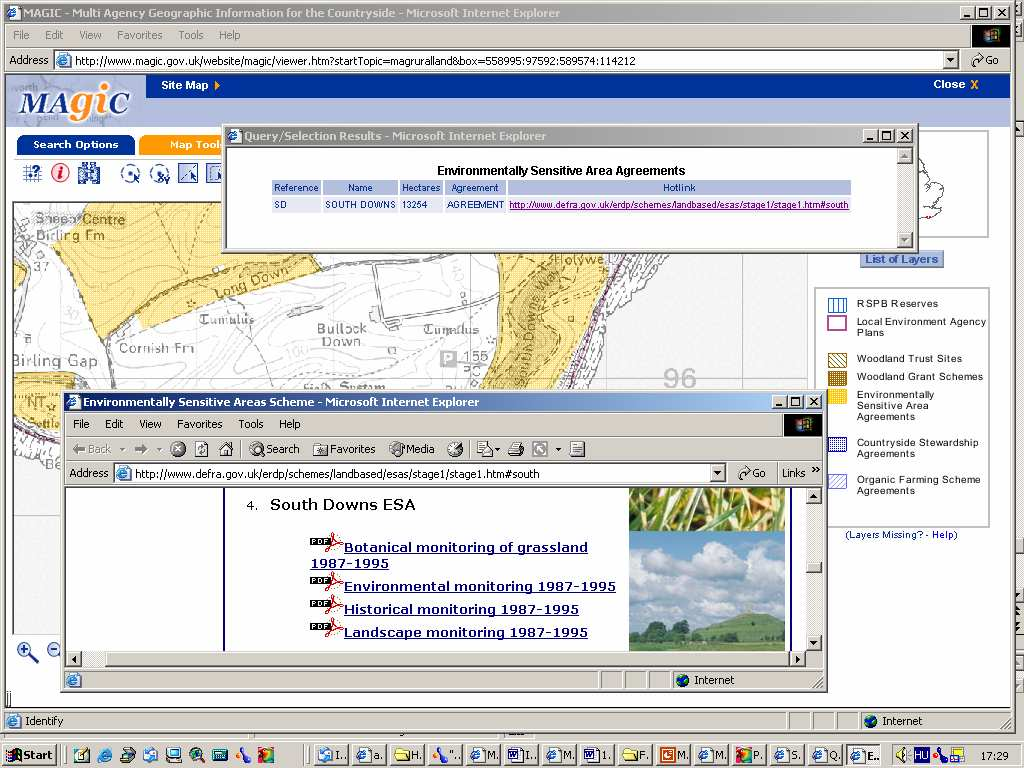Click the volume speaker tray icon

[x=902, y=755]
